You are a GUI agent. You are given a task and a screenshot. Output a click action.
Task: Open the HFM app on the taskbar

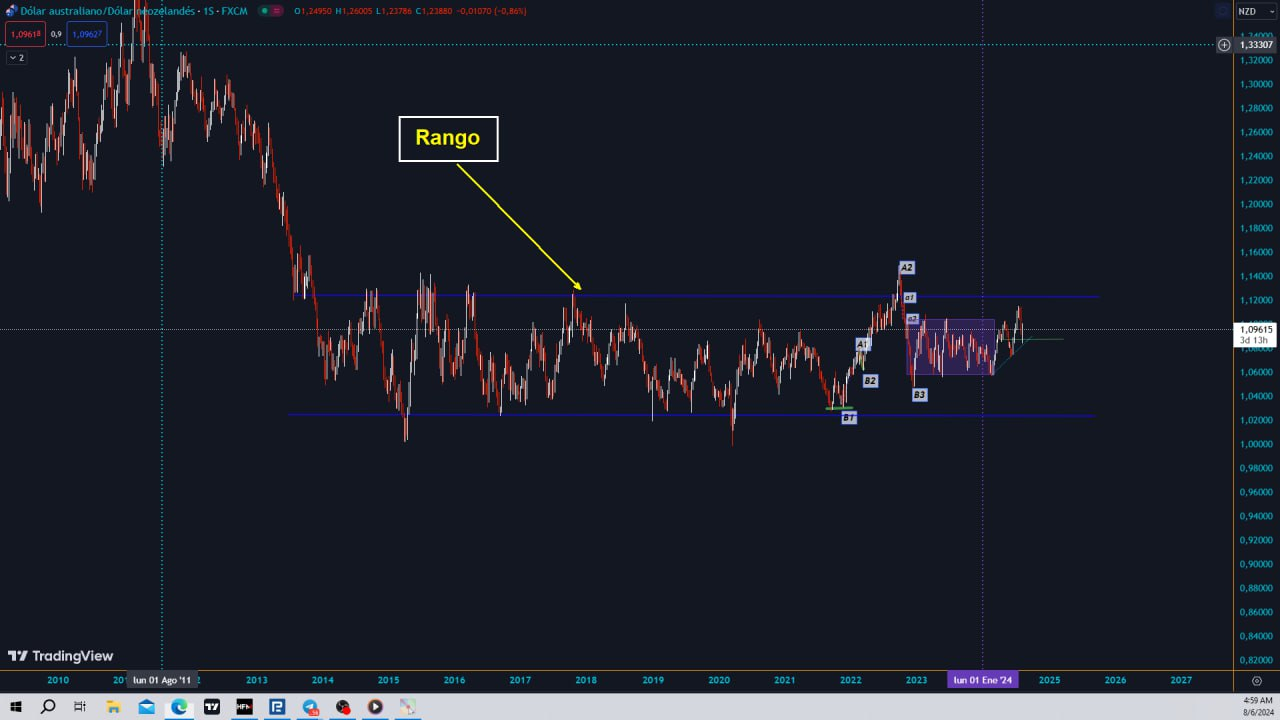coord(244,707)
